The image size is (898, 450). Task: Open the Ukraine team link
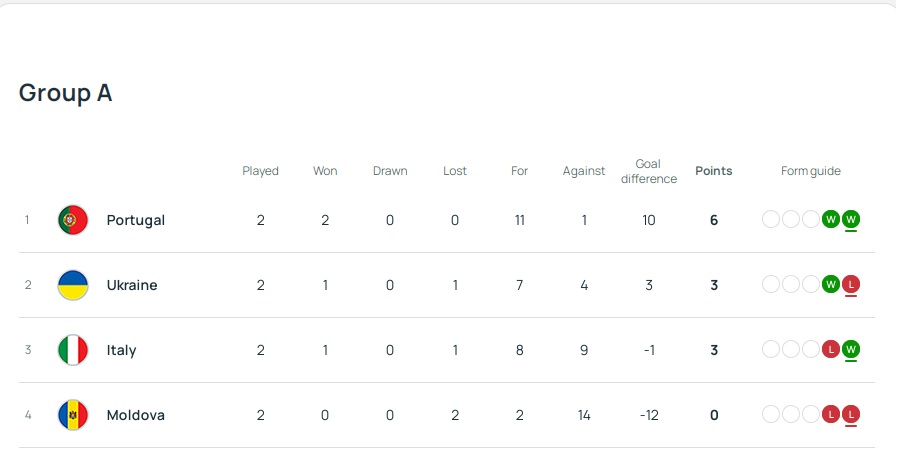tap(132, 285)
